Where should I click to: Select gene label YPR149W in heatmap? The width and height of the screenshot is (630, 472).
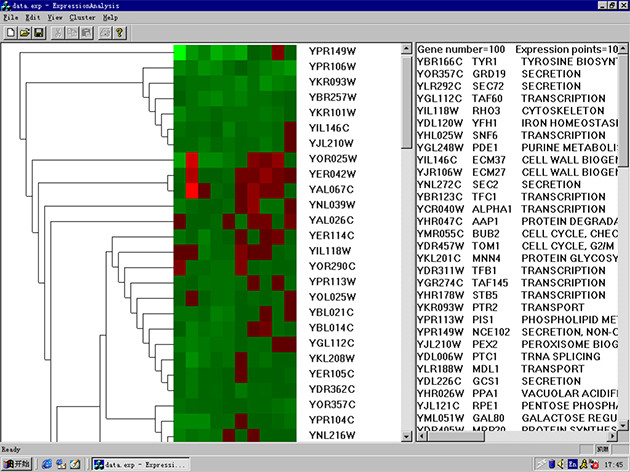click(331, 52)
